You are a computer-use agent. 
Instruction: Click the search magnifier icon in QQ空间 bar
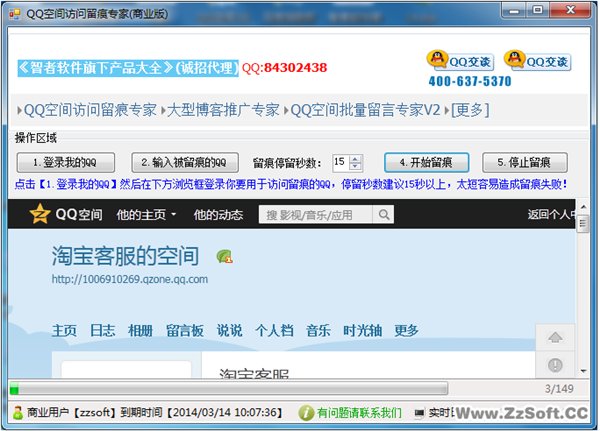point(384,215)
